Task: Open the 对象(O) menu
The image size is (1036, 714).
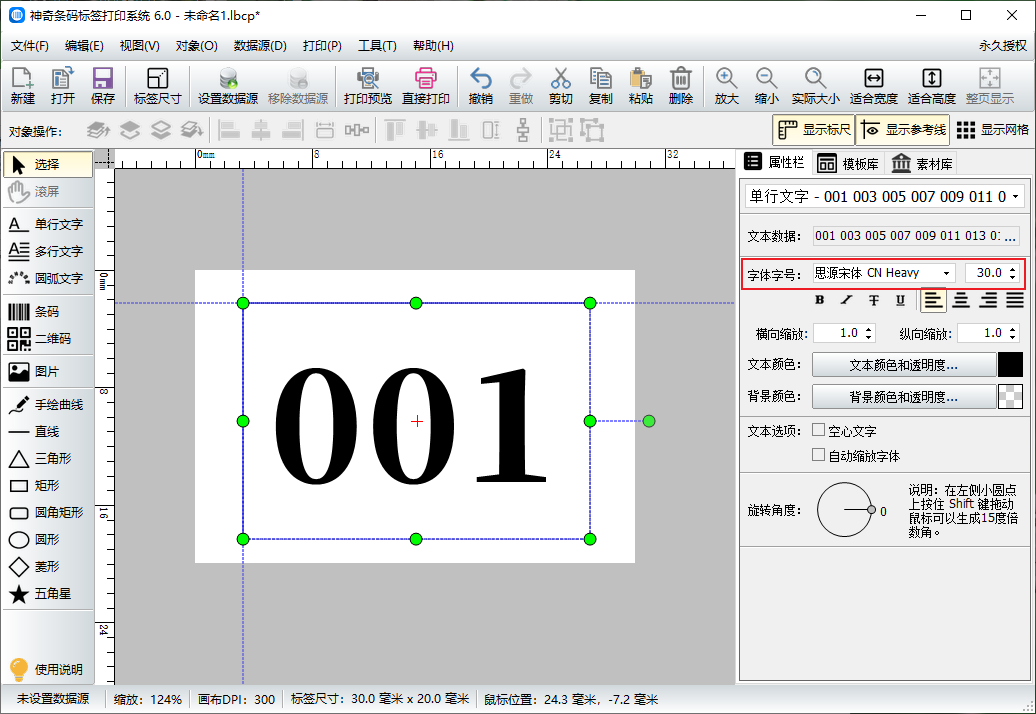Action: pyautogui.click(x=196, y=46)
